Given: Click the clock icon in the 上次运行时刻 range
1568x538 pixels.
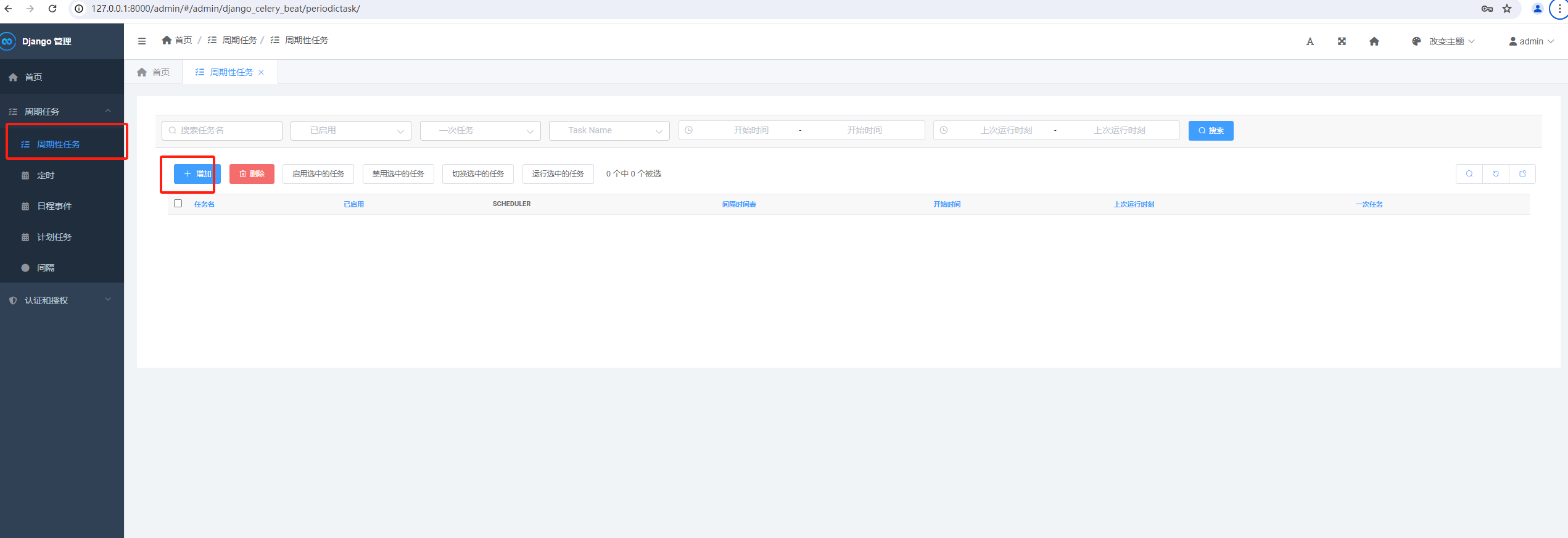Looking at the screenshot, I should (944, 130).
